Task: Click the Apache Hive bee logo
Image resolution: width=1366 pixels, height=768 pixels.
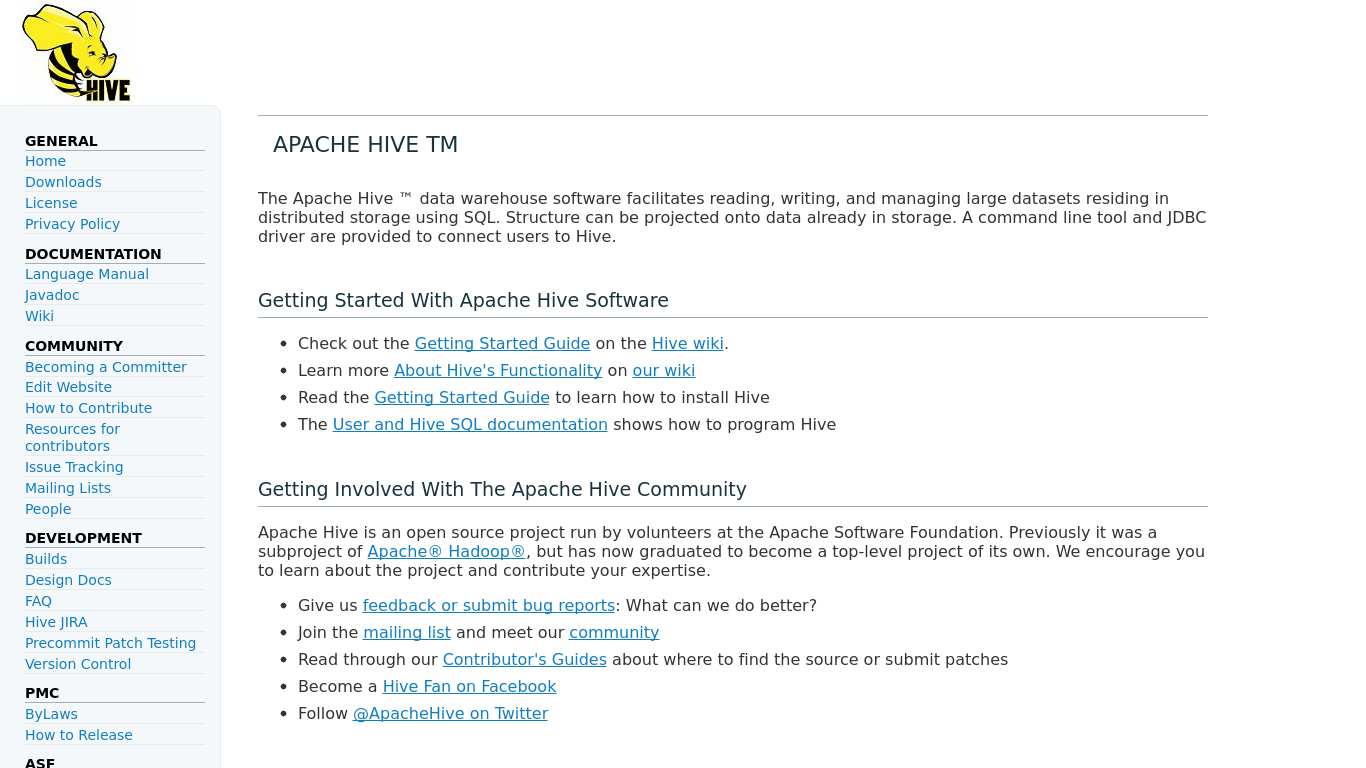Action: pos(75,51)
